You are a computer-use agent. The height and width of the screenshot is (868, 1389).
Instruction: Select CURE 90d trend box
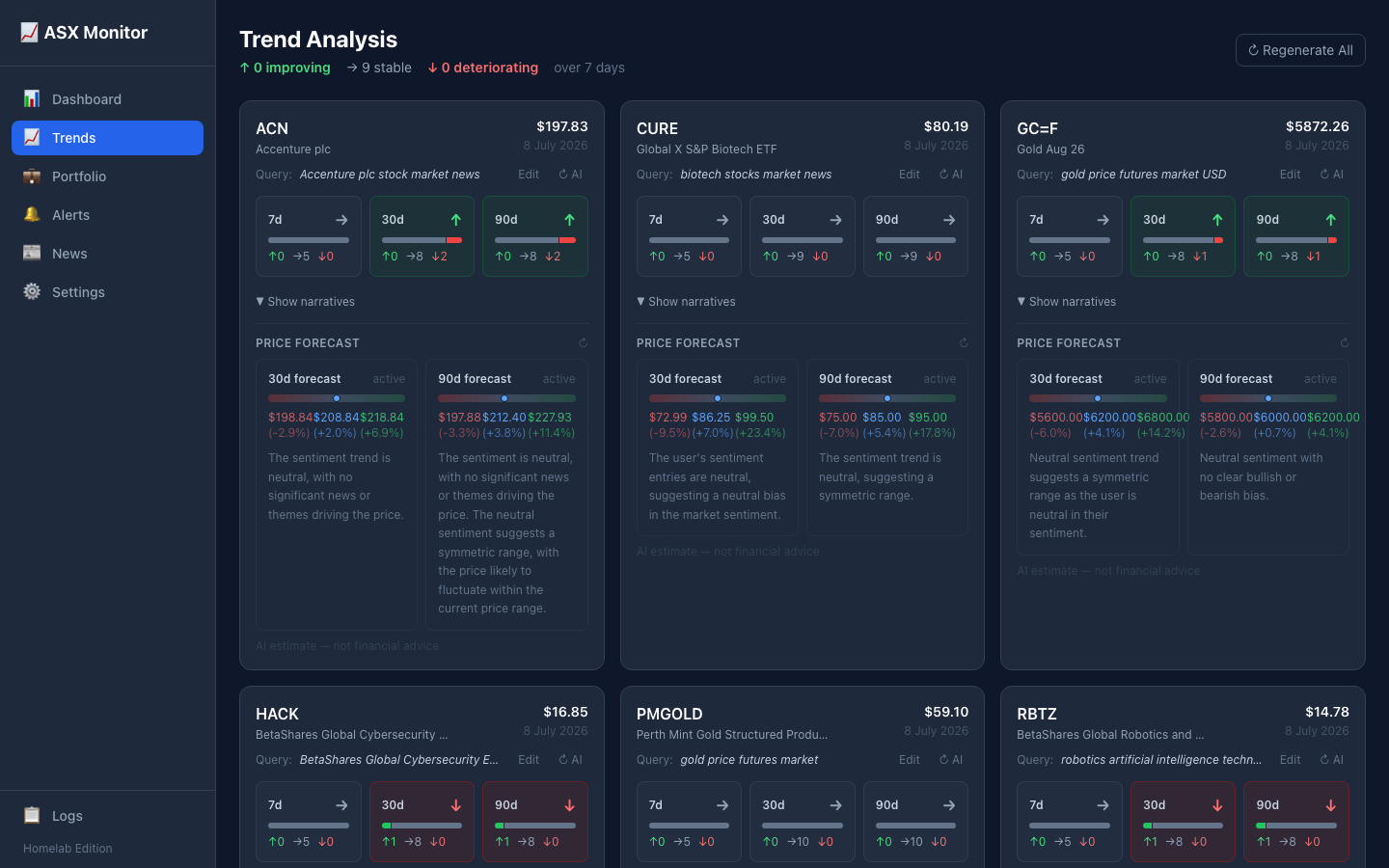(x=915, y=236)
